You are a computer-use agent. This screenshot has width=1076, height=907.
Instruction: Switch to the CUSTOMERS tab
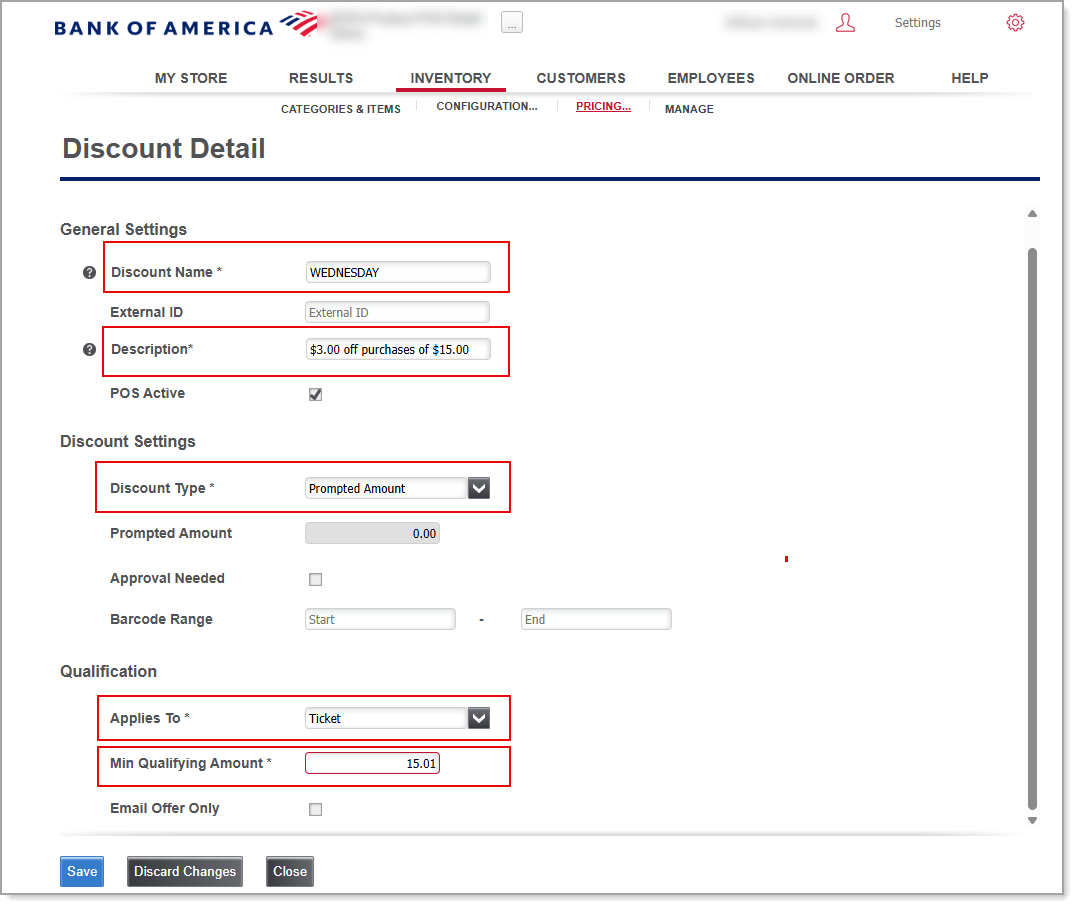click(581, 77)
